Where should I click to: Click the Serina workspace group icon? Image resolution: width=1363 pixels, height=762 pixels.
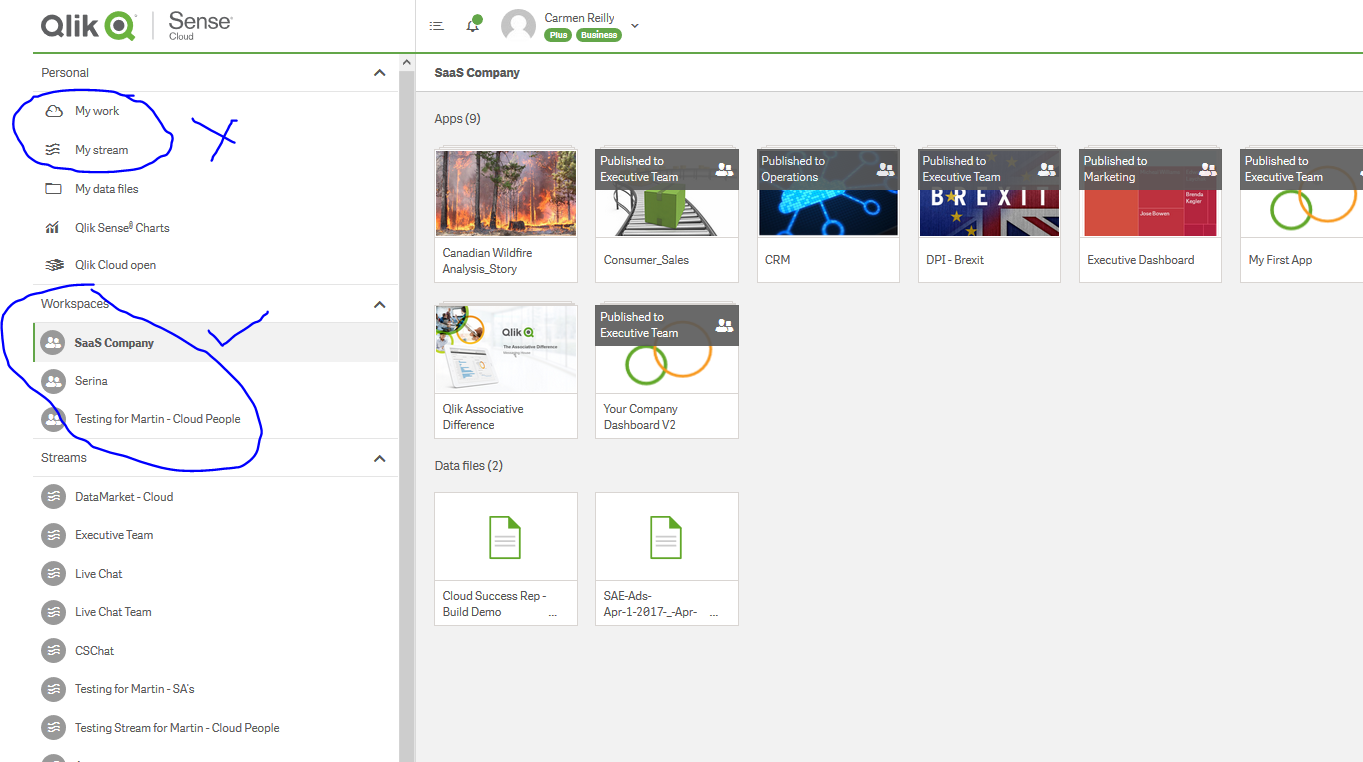coord(53,381)
